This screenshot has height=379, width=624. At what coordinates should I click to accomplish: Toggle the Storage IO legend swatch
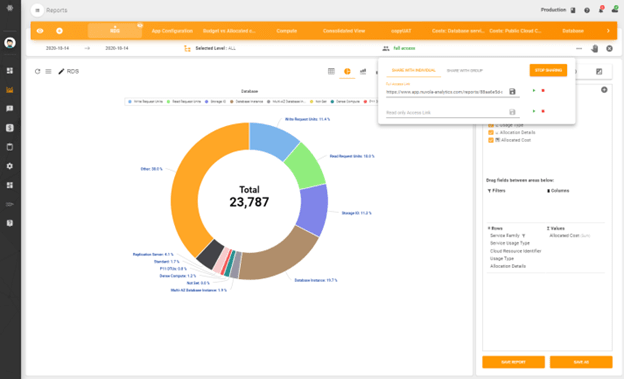coord(207,102)
